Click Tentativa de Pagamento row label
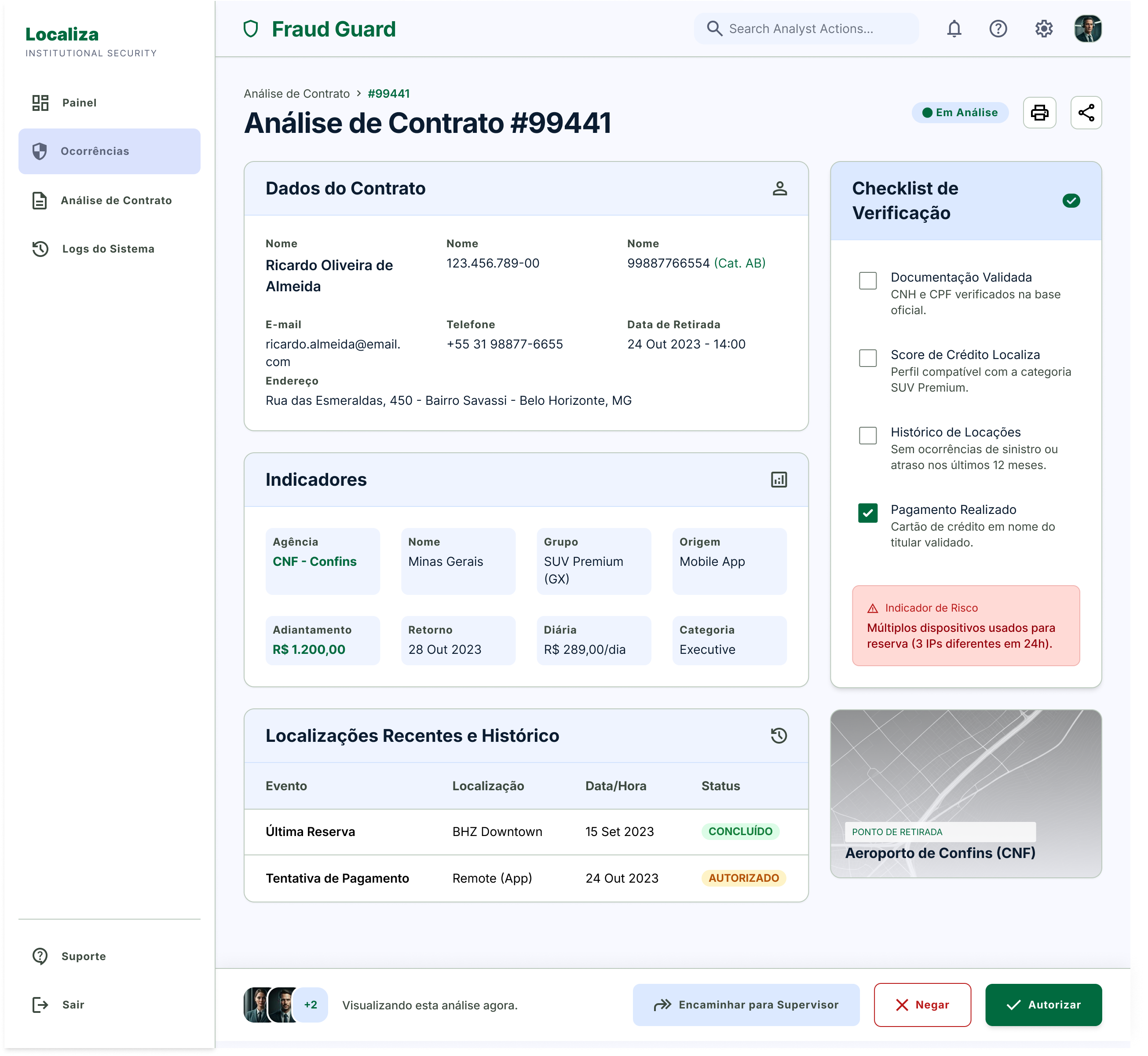Screen dimensions: 1148x1056 337,878
